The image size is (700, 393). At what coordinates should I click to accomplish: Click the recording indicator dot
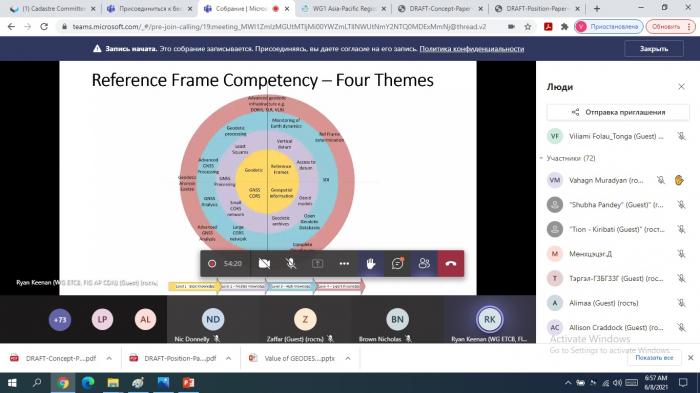point(212,264)
